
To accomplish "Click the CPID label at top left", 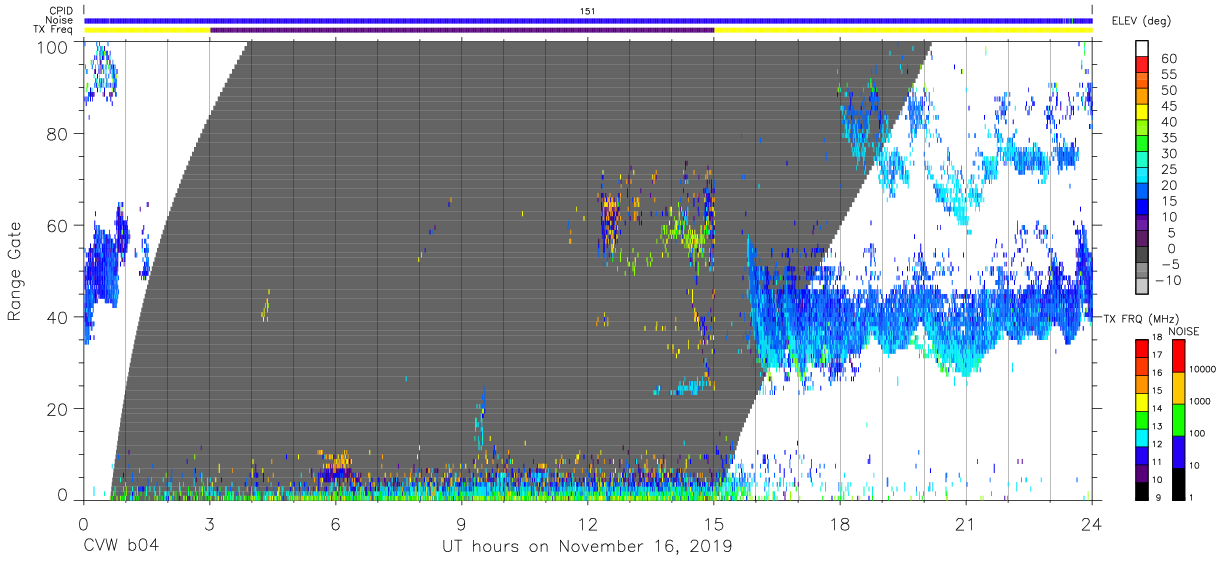I will [59, 11].
